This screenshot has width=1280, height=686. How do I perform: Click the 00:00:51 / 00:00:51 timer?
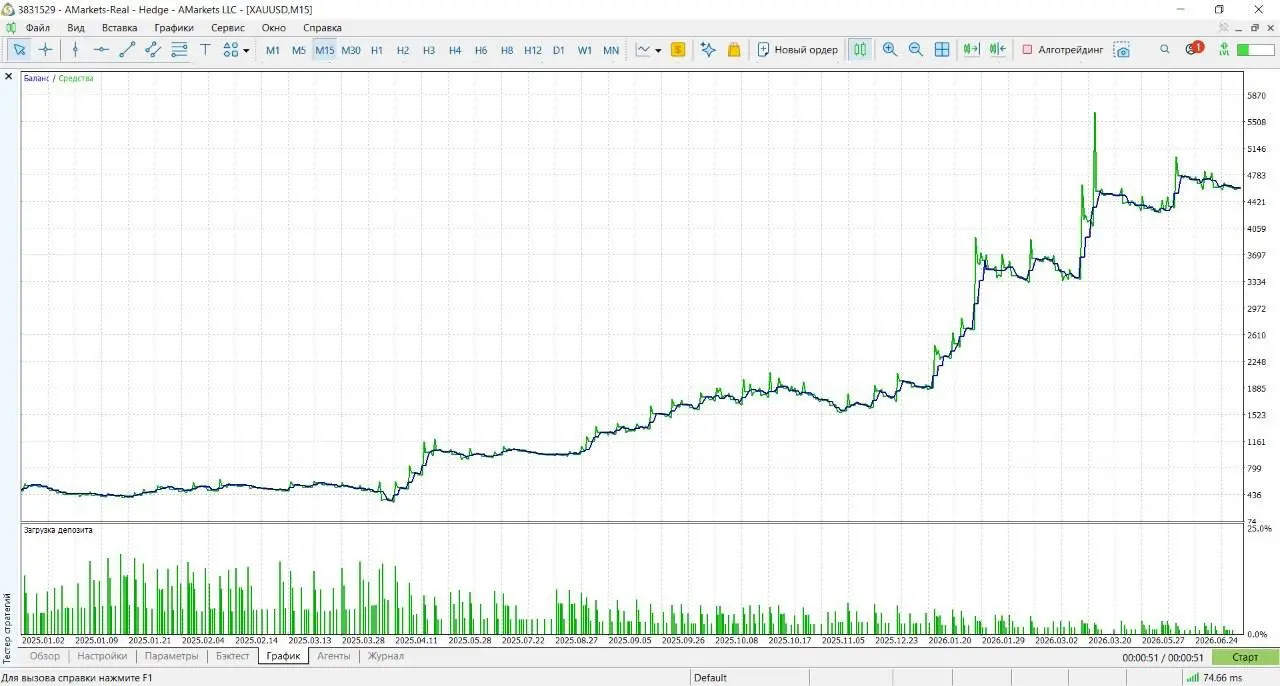pyautogui.click(x=1164, y=657)
